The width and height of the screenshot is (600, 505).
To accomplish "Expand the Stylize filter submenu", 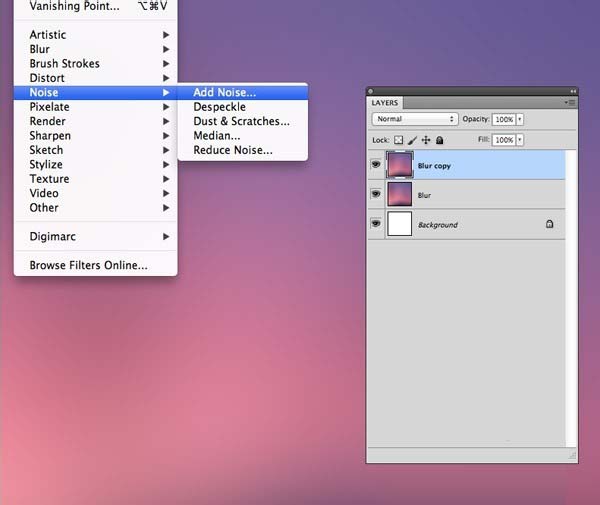I will (x=96, y=165).
